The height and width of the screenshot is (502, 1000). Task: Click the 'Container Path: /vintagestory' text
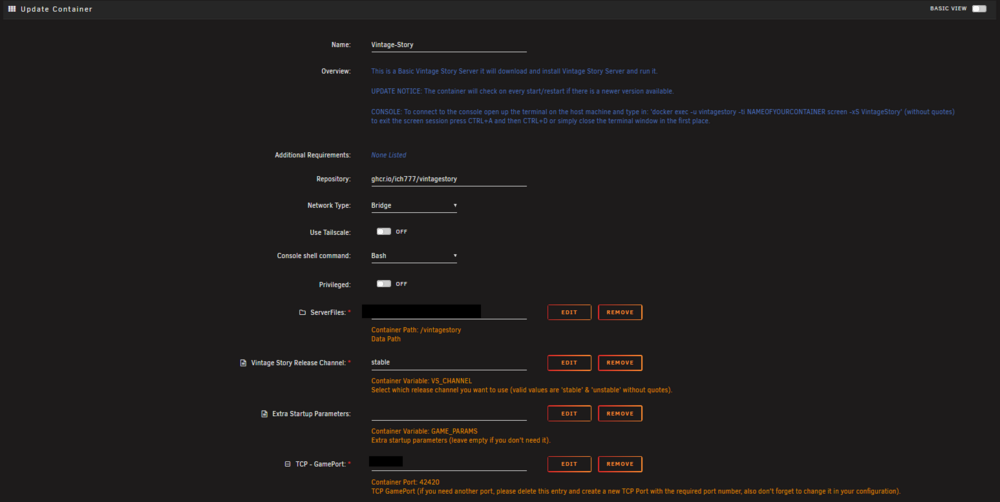click(416, 330)
